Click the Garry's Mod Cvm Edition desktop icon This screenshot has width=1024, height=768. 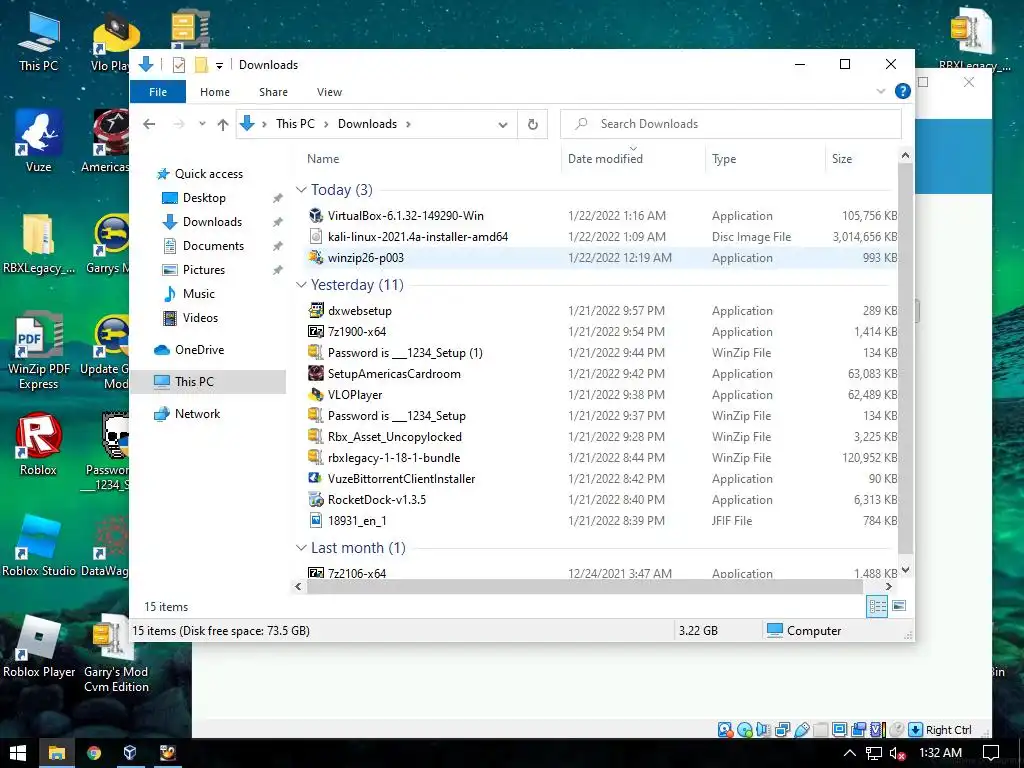click(x=116, y=654)
